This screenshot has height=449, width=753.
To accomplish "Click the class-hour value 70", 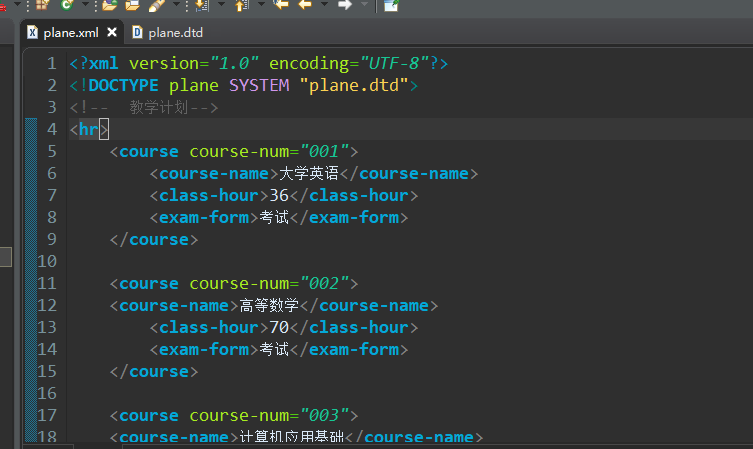I will pos(279,328).
